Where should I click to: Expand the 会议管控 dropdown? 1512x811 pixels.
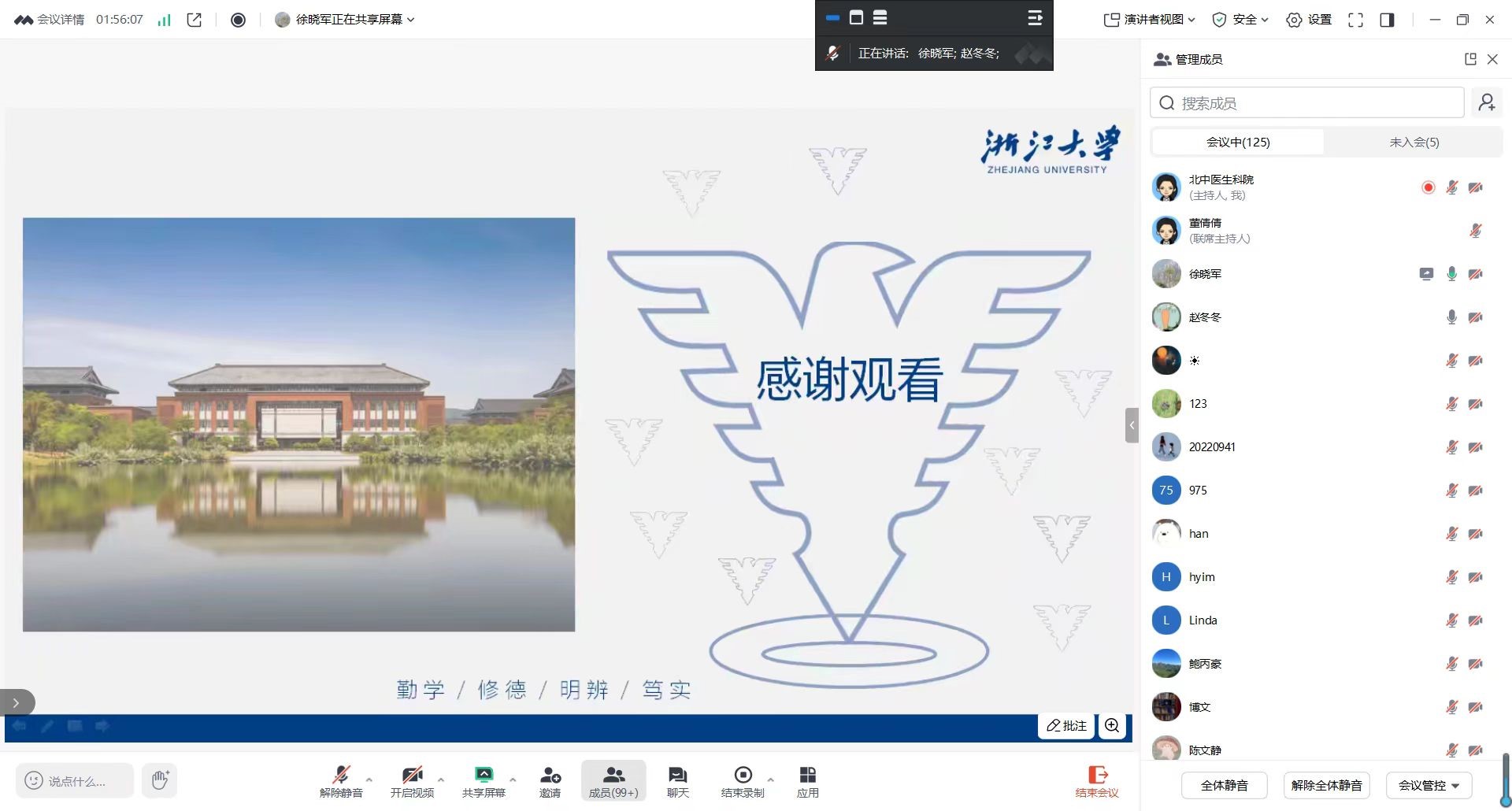[1429, 785]
